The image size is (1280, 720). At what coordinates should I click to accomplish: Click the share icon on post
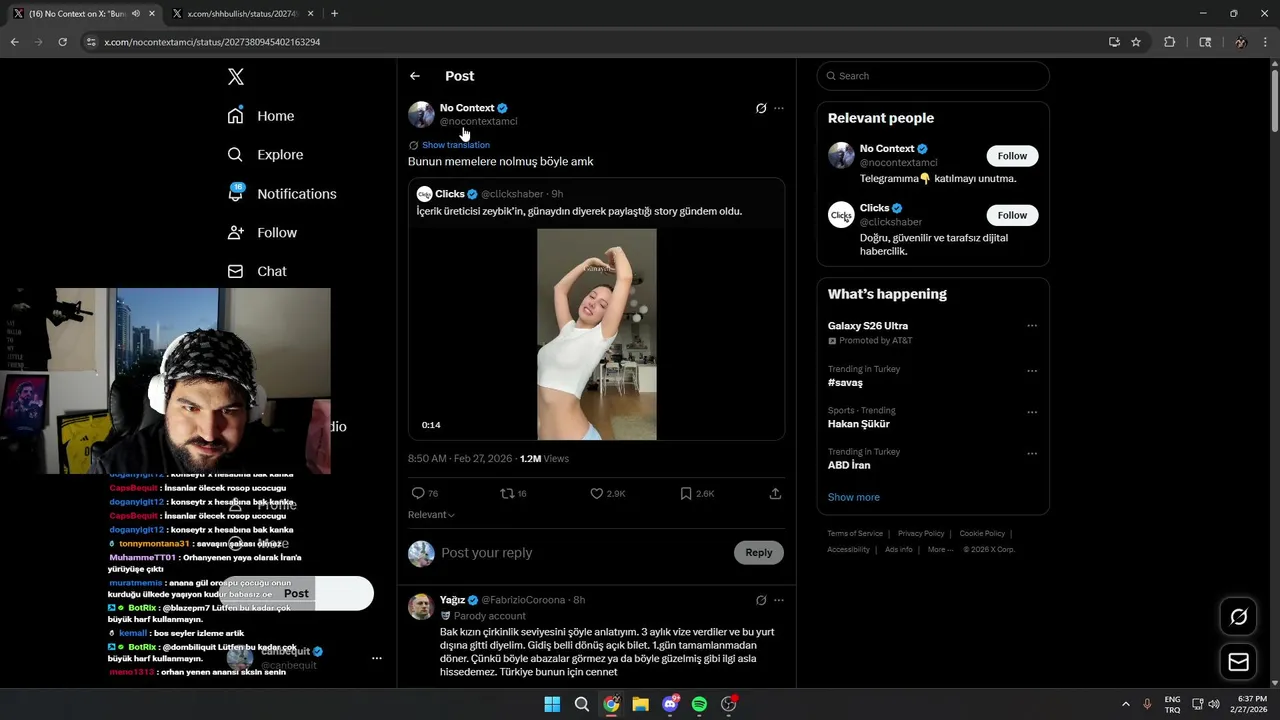[x=775, y=494]
